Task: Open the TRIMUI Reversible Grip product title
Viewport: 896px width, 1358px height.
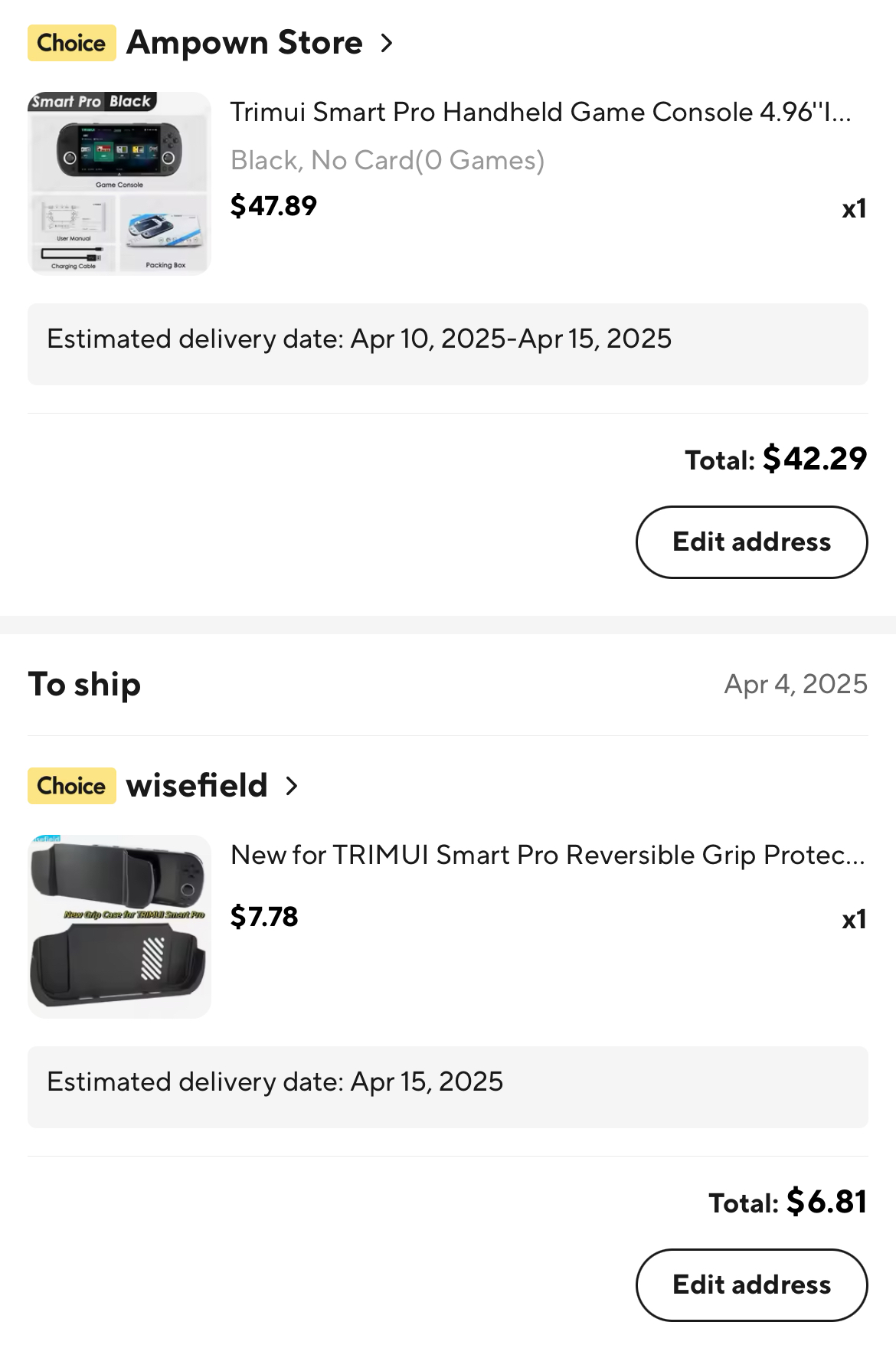Action: [548, 856]
